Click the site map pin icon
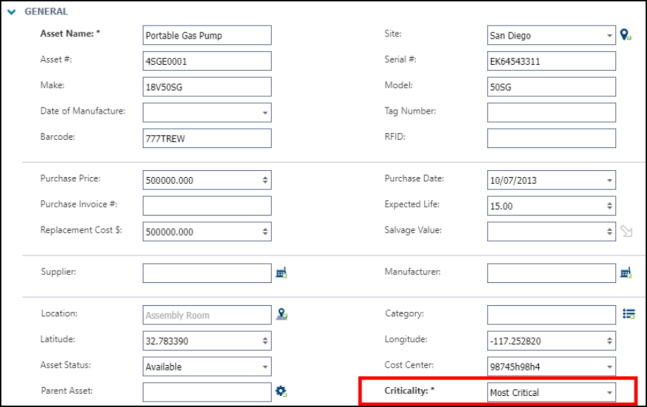The height and width of the screenshot is (407, 647). pyautogui.click(x=626, y=35)
